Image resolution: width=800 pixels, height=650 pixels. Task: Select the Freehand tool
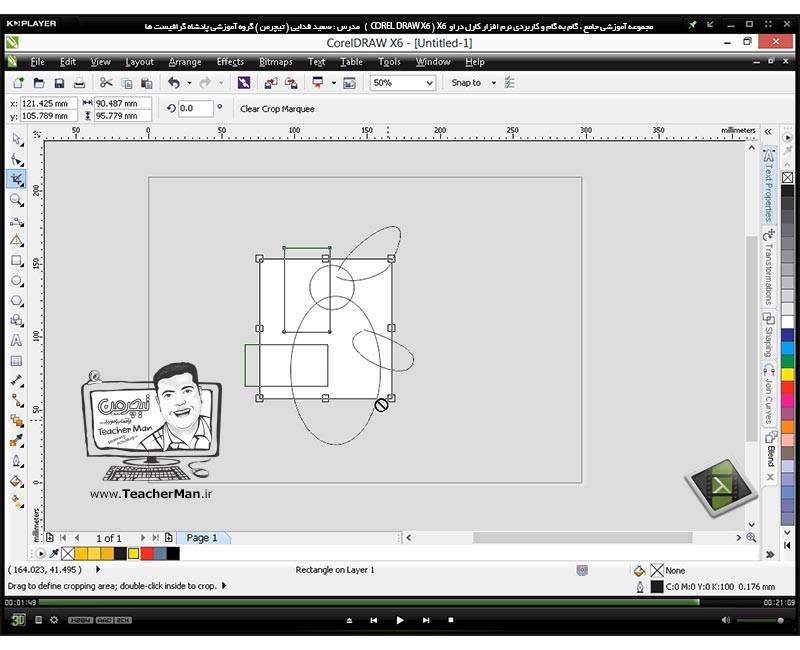[16, 221]
